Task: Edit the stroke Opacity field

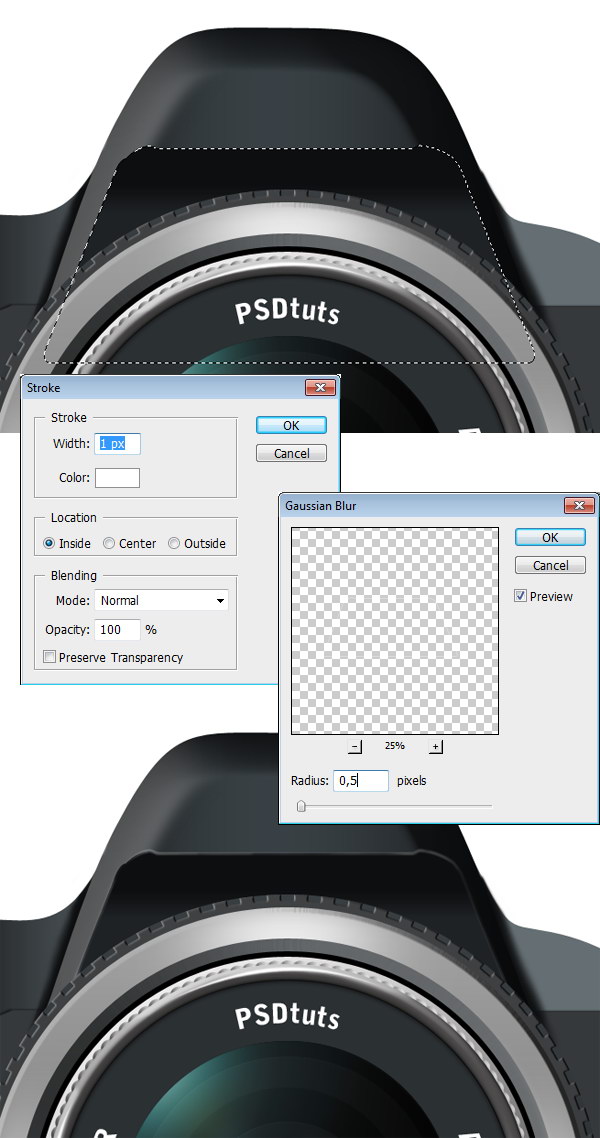Action: [118, 629]
